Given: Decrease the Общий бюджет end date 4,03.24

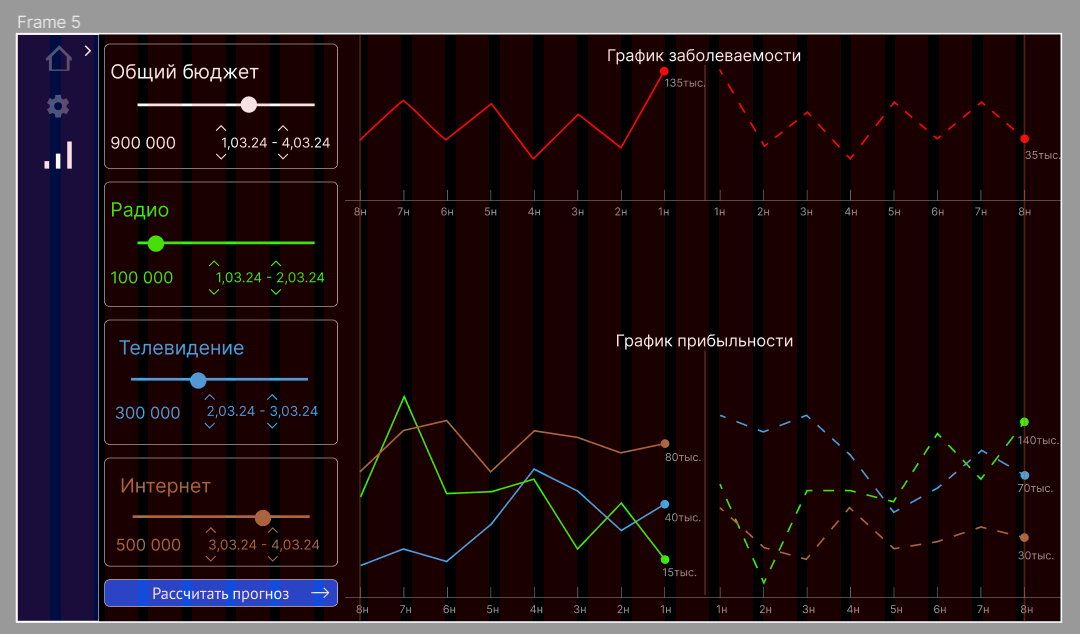Looking at the screenshot, I should coord(283,157).
